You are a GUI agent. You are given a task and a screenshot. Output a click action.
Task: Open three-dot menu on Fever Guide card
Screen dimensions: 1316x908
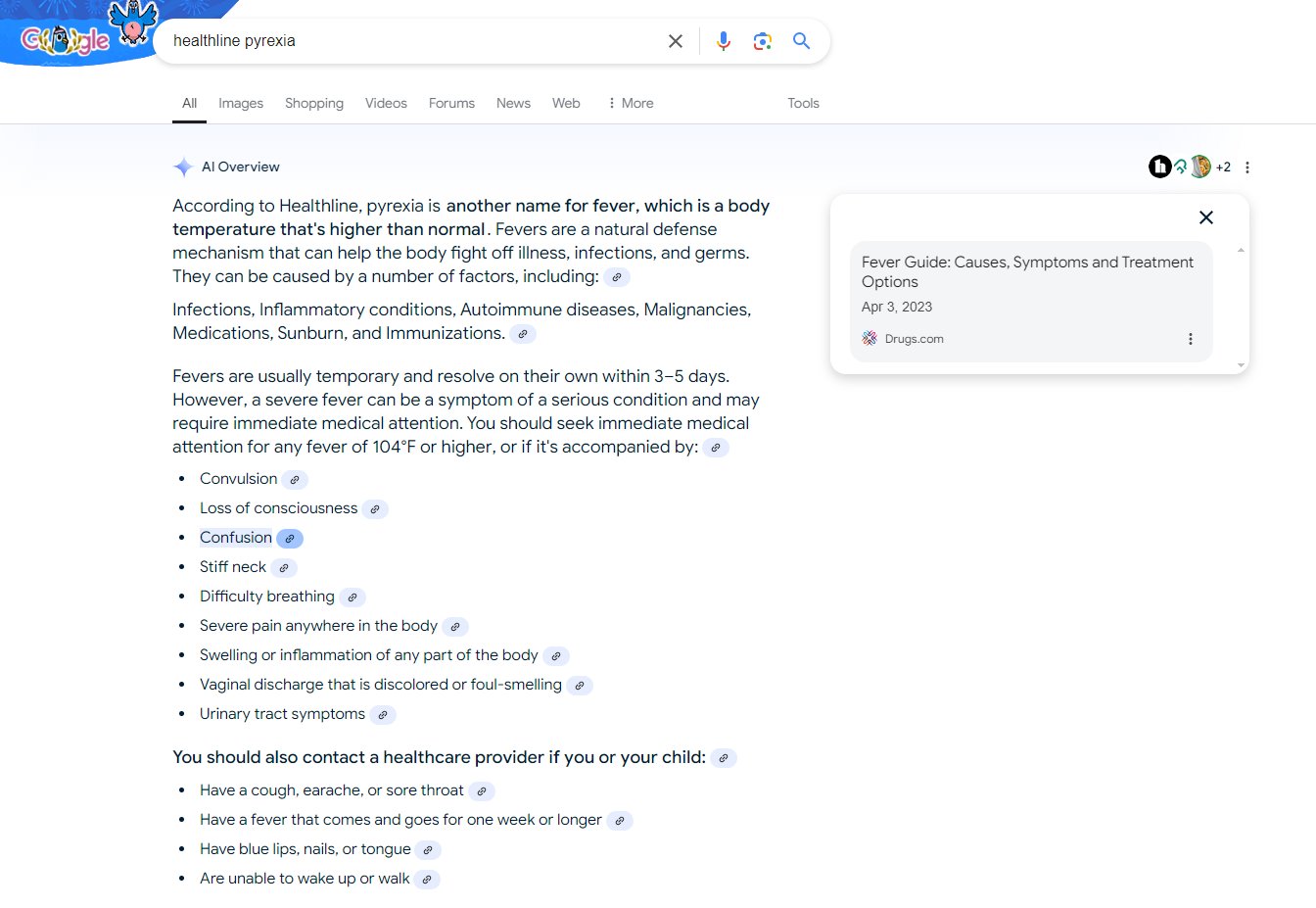coord(1191,338)
